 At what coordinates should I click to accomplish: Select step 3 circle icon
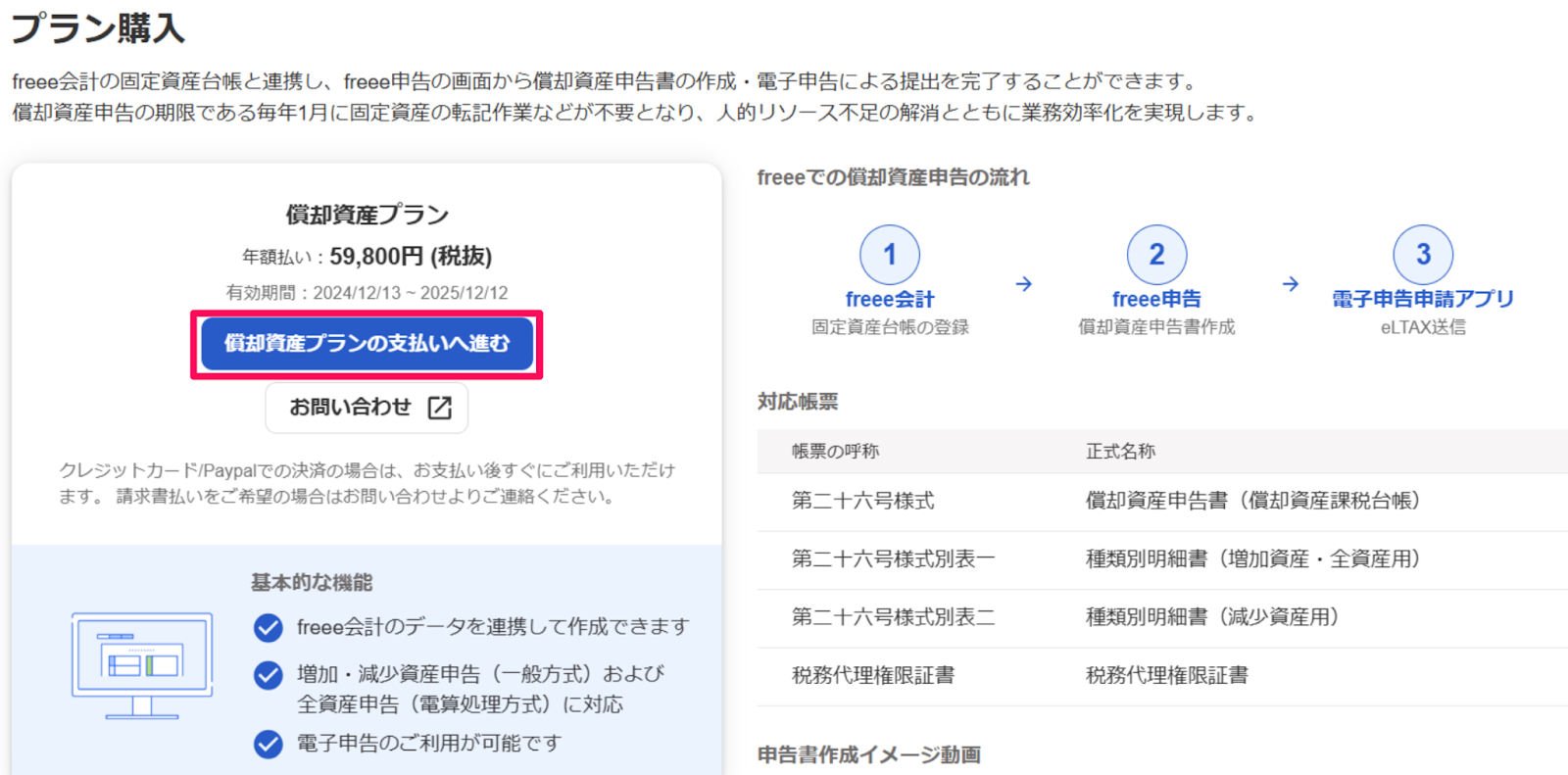pos(1423,255)
